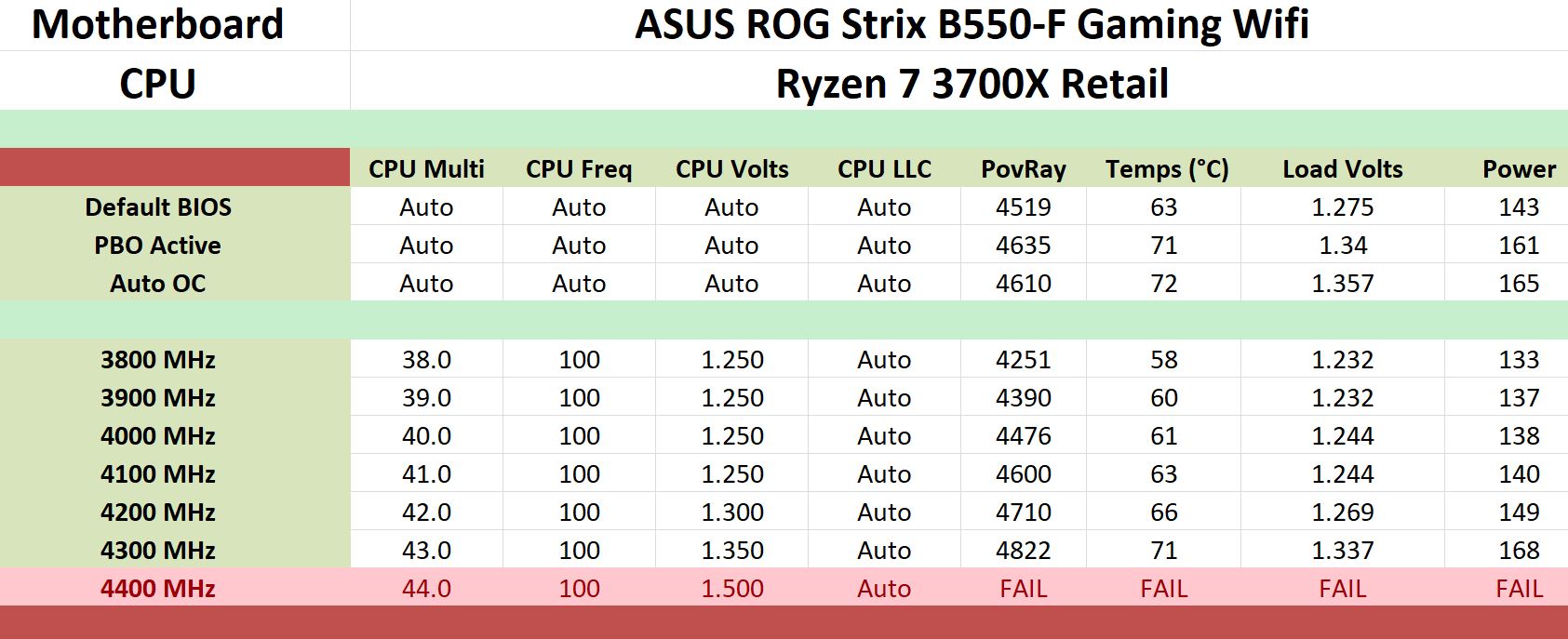Image resolution: width=1568 pixels, height=639 pixels.
Task: Click the PBO Active row label
Action: (158, 246)
